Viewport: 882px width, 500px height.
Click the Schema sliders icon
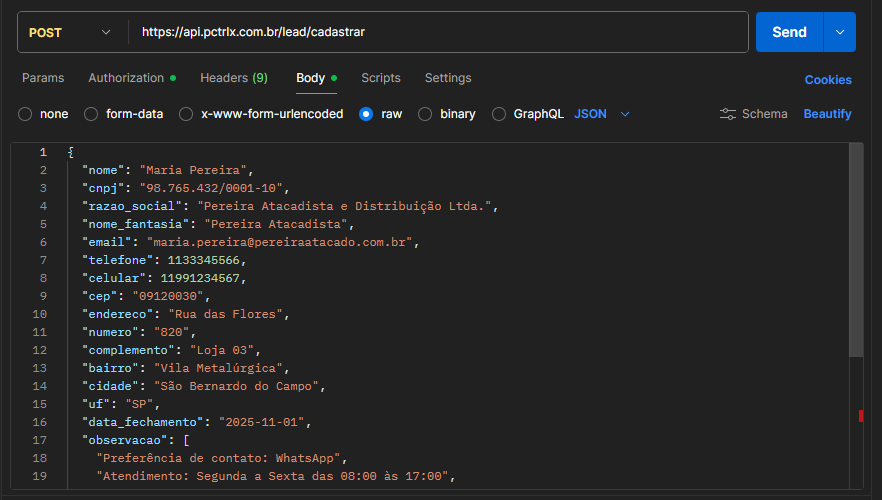[728, 114]
